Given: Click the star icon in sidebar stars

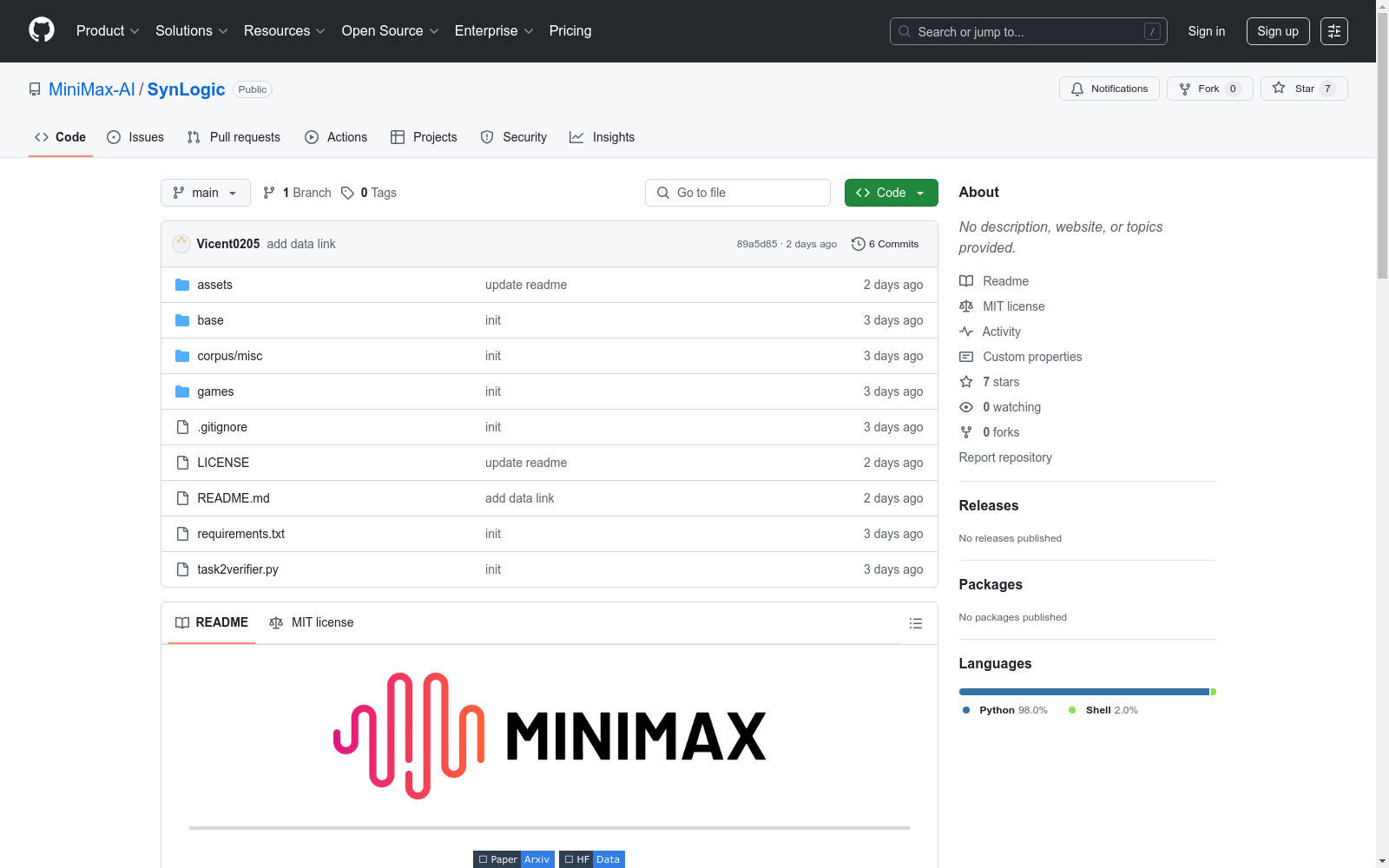Looking at the screenshot, I should click(966, 382).
